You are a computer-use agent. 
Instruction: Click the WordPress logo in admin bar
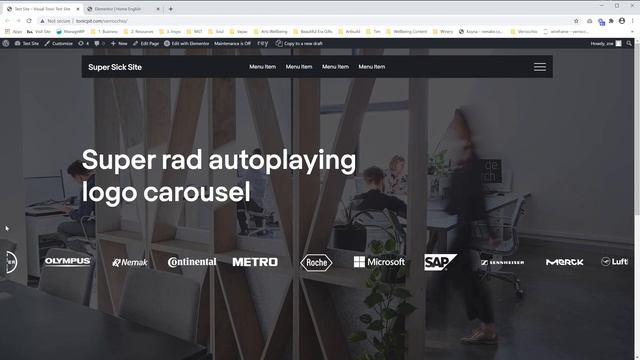click(6, 43)
